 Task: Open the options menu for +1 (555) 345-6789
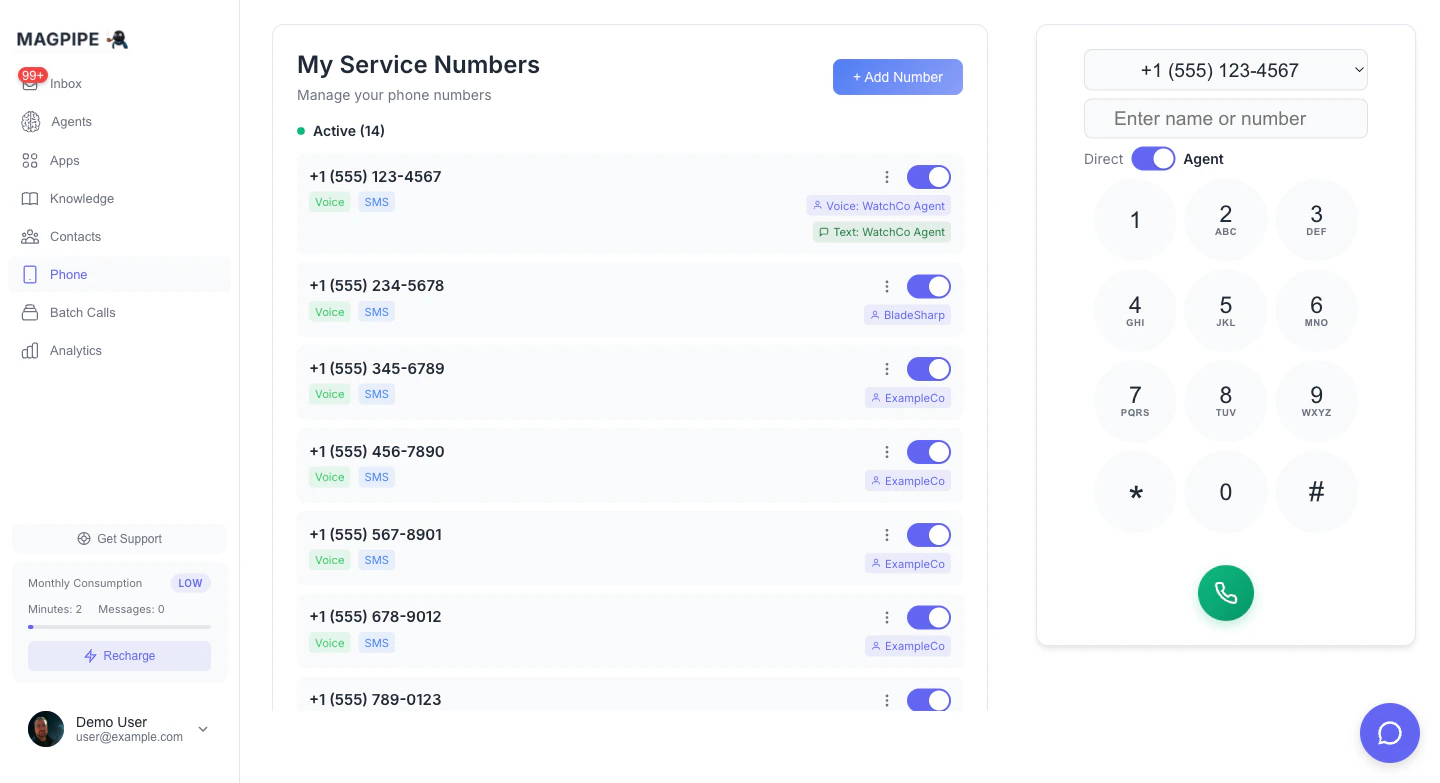[x=887, y=369]
